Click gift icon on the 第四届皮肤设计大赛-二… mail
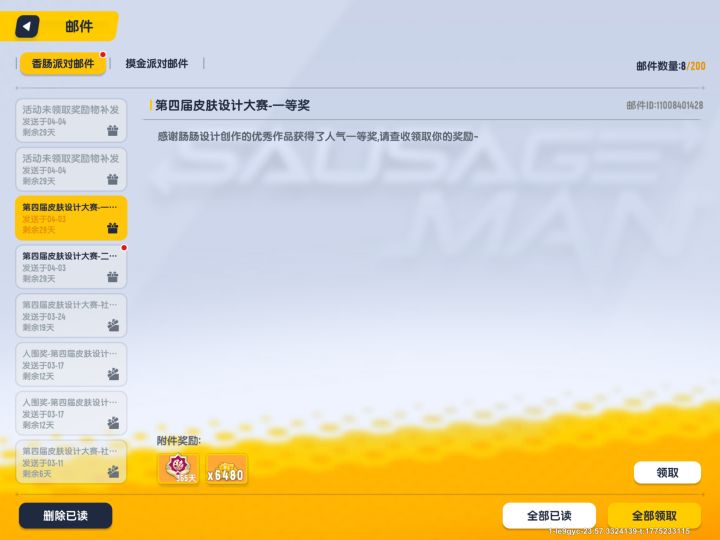This screenshot has width=720, height=540. point(112,276)
